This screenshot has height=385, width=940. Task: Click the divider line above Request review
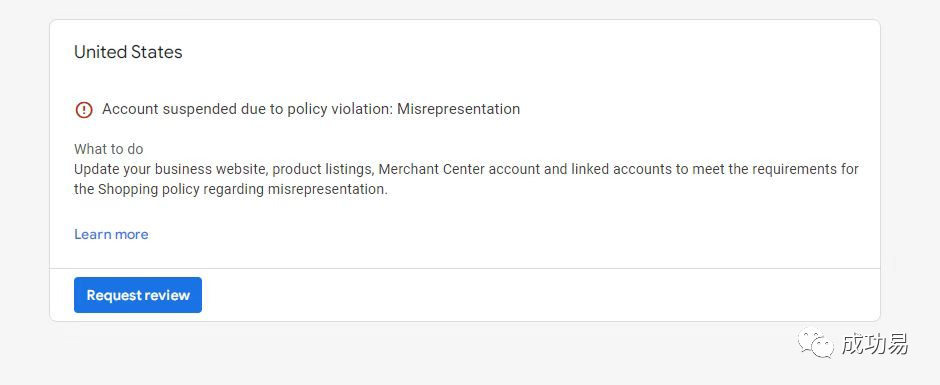(x=465, y=268)
